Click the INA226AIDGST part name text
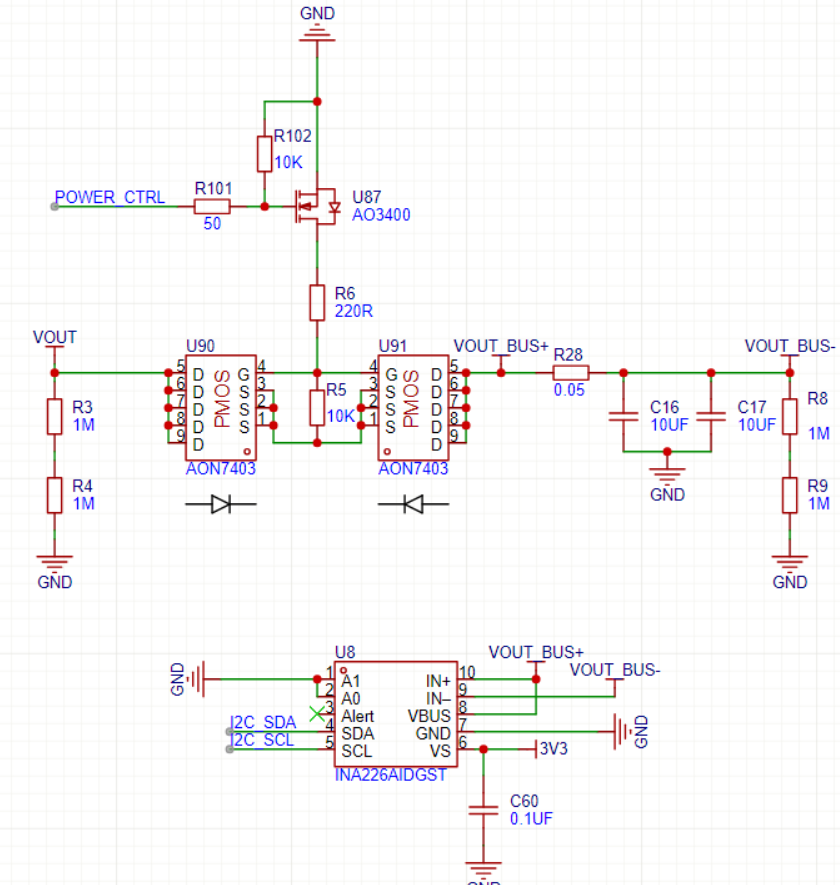This screenshot has height=885, width=840. coord(391,775)
